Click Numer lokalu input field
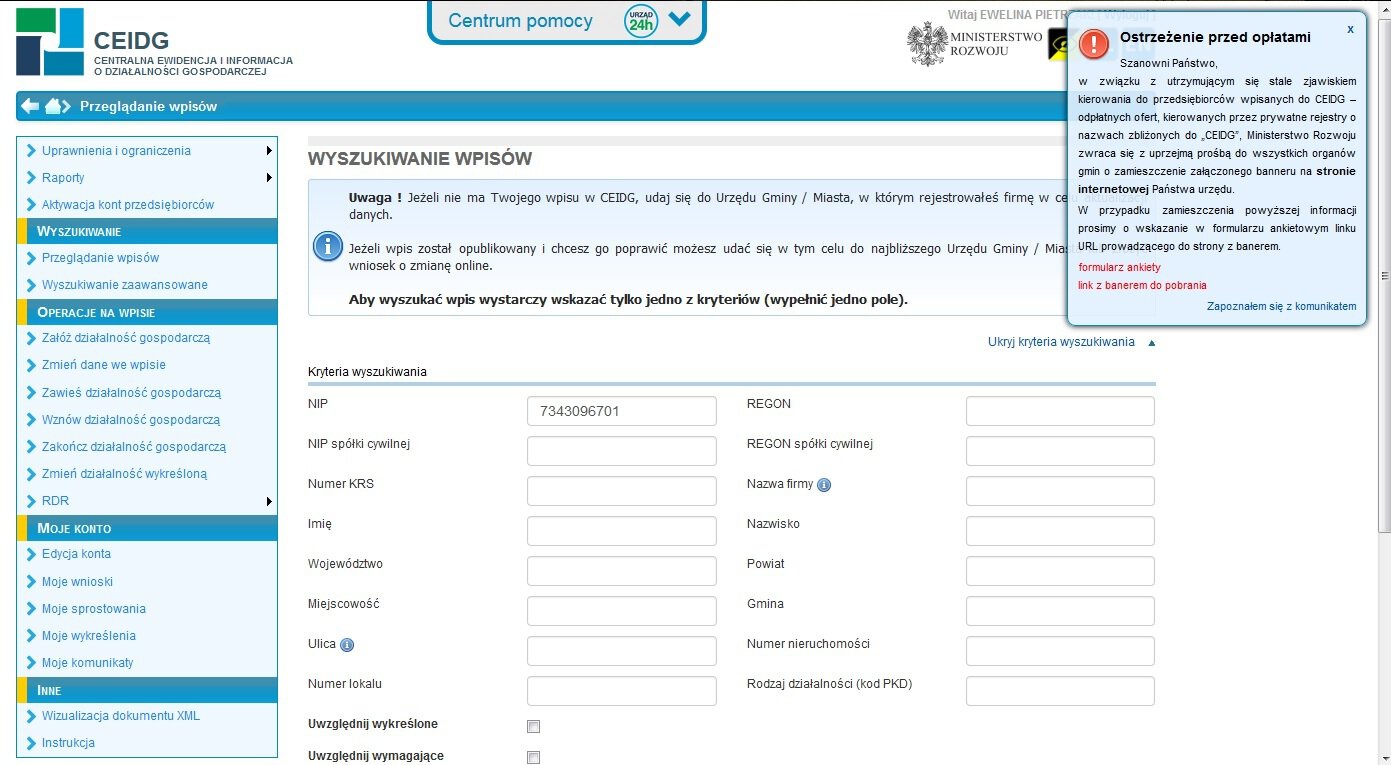Screen dimensions: 1391x765 pos(622,691)
